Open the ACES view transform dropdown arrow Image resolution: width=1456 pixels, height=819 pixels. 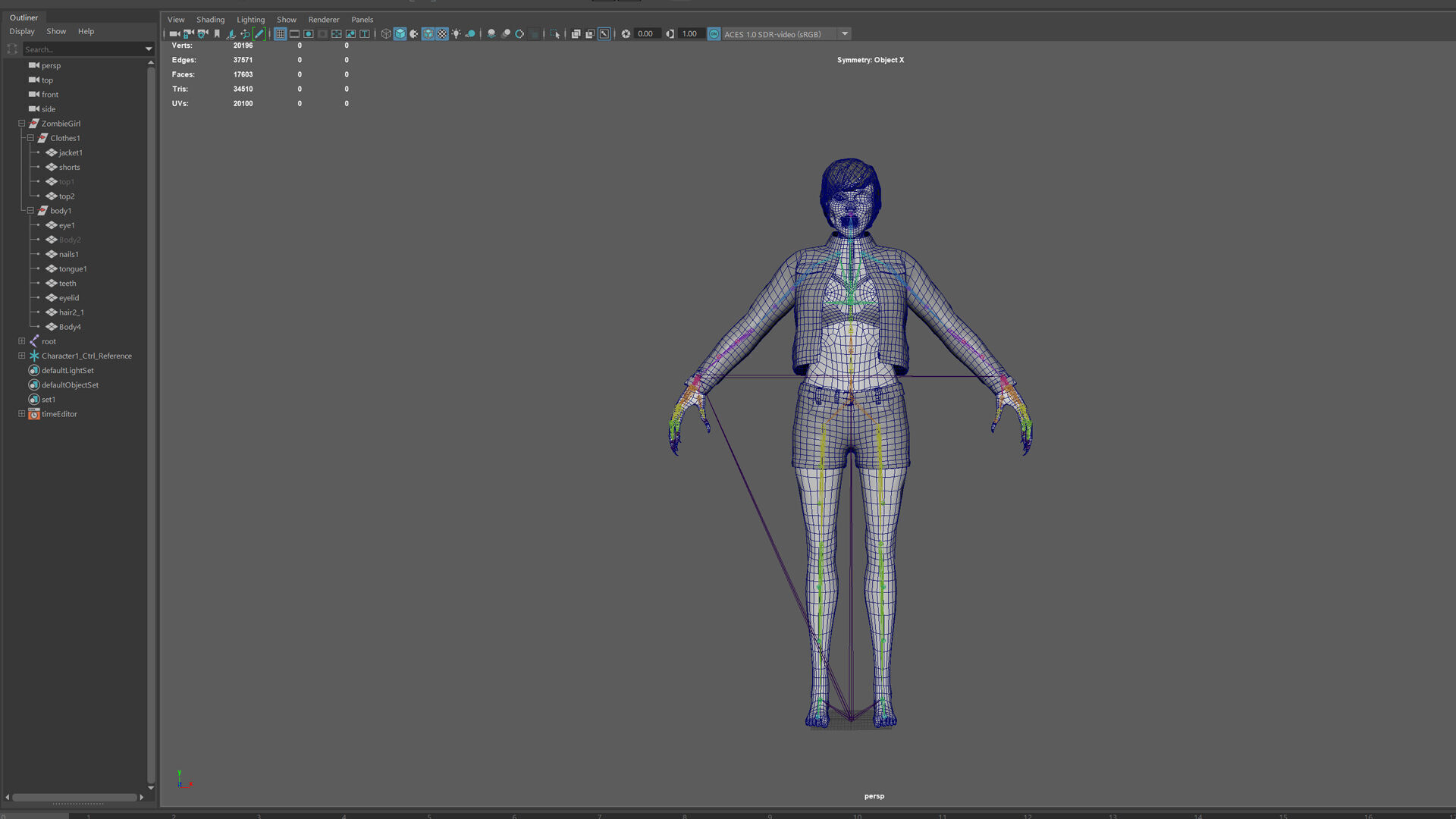[845, 34]
